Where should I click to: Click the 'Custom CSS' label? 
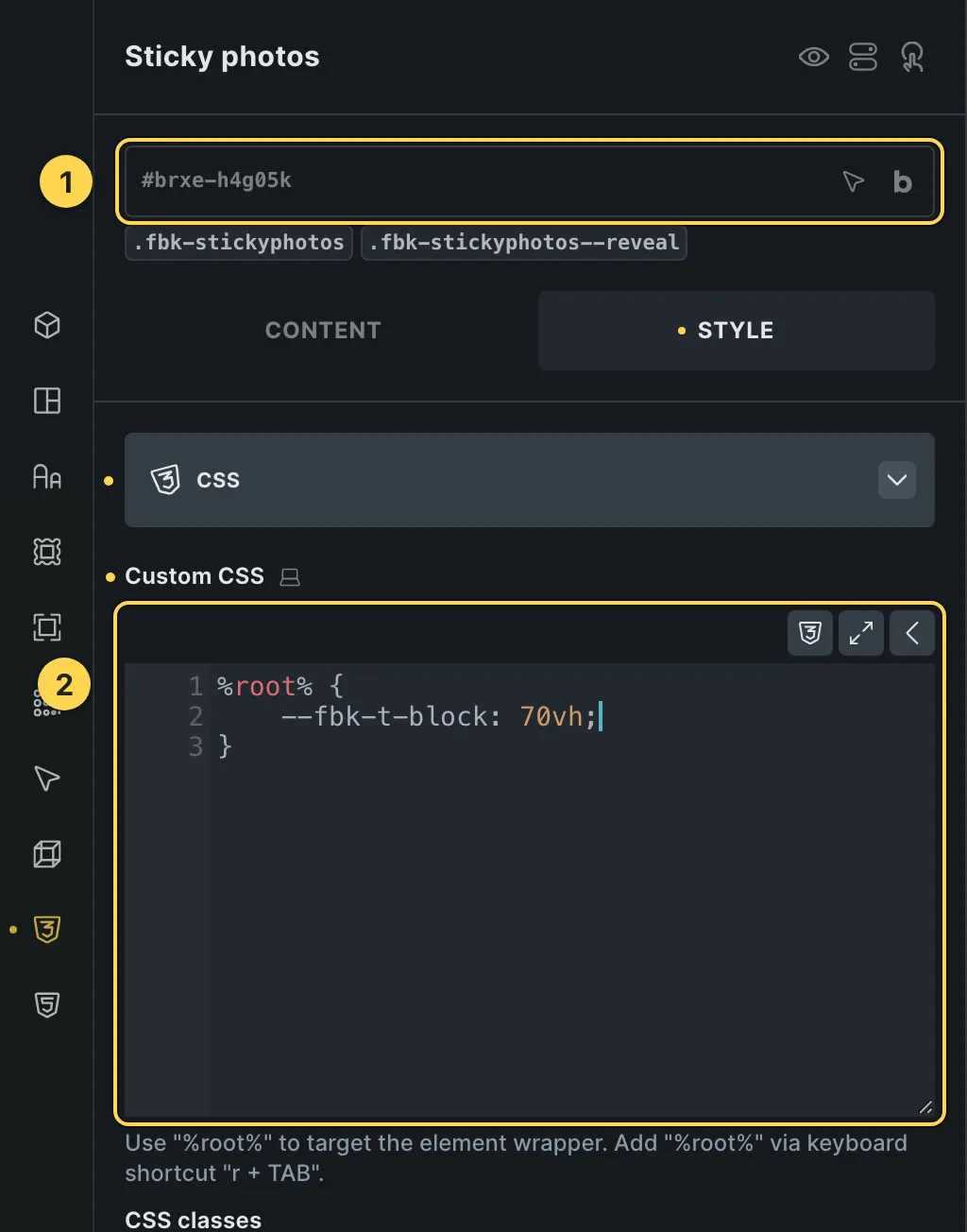coord(195,576)
